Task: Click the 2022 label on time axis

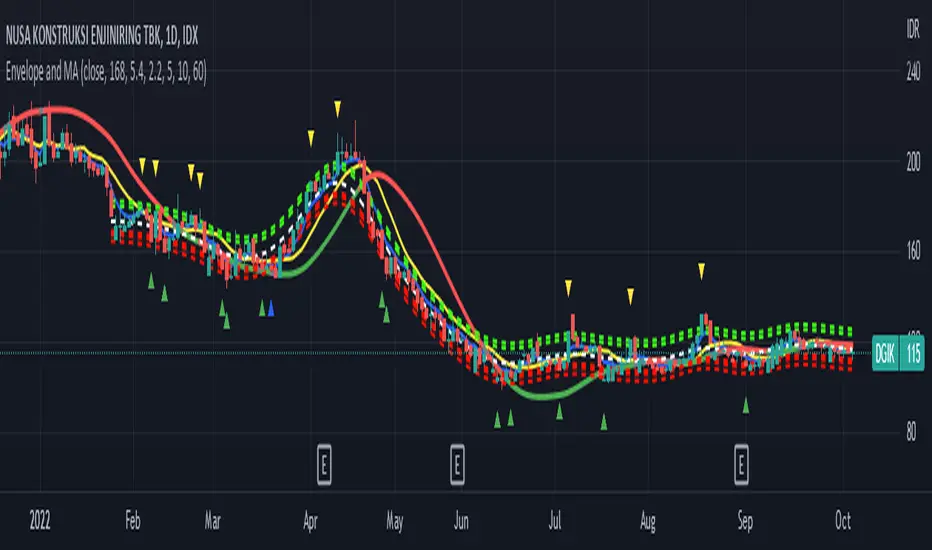Action: coord(40,521)
